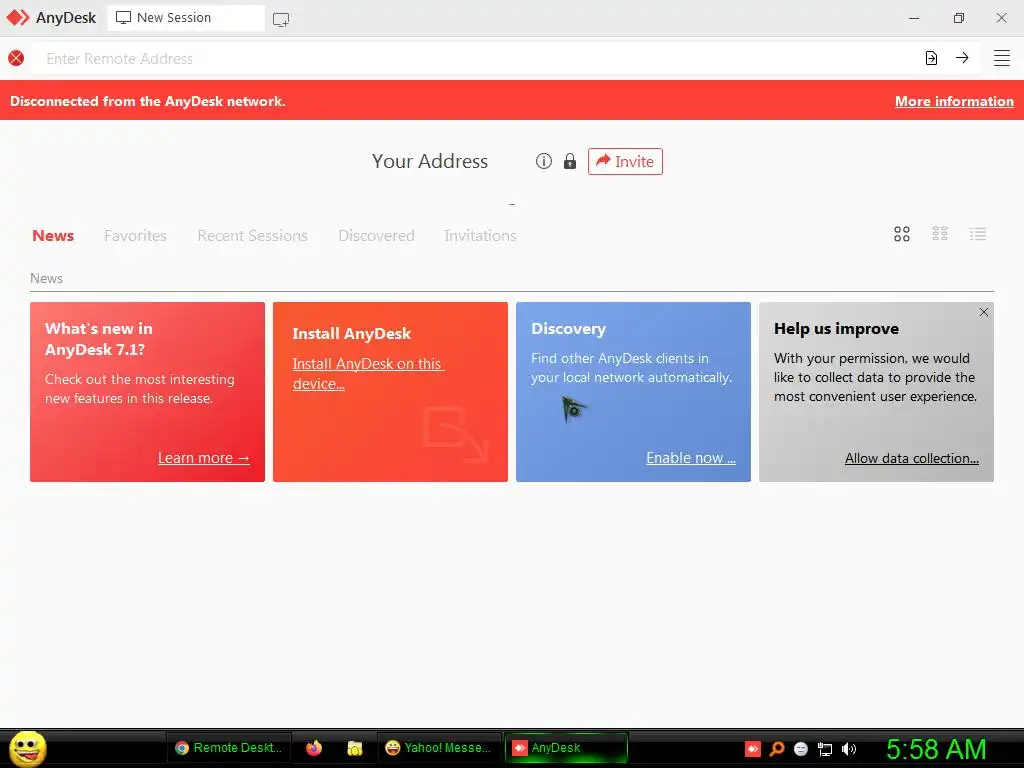Click the What's new in AnyDesk 7.1 heading
The image size is (1024, 768).
pos(99,339)
